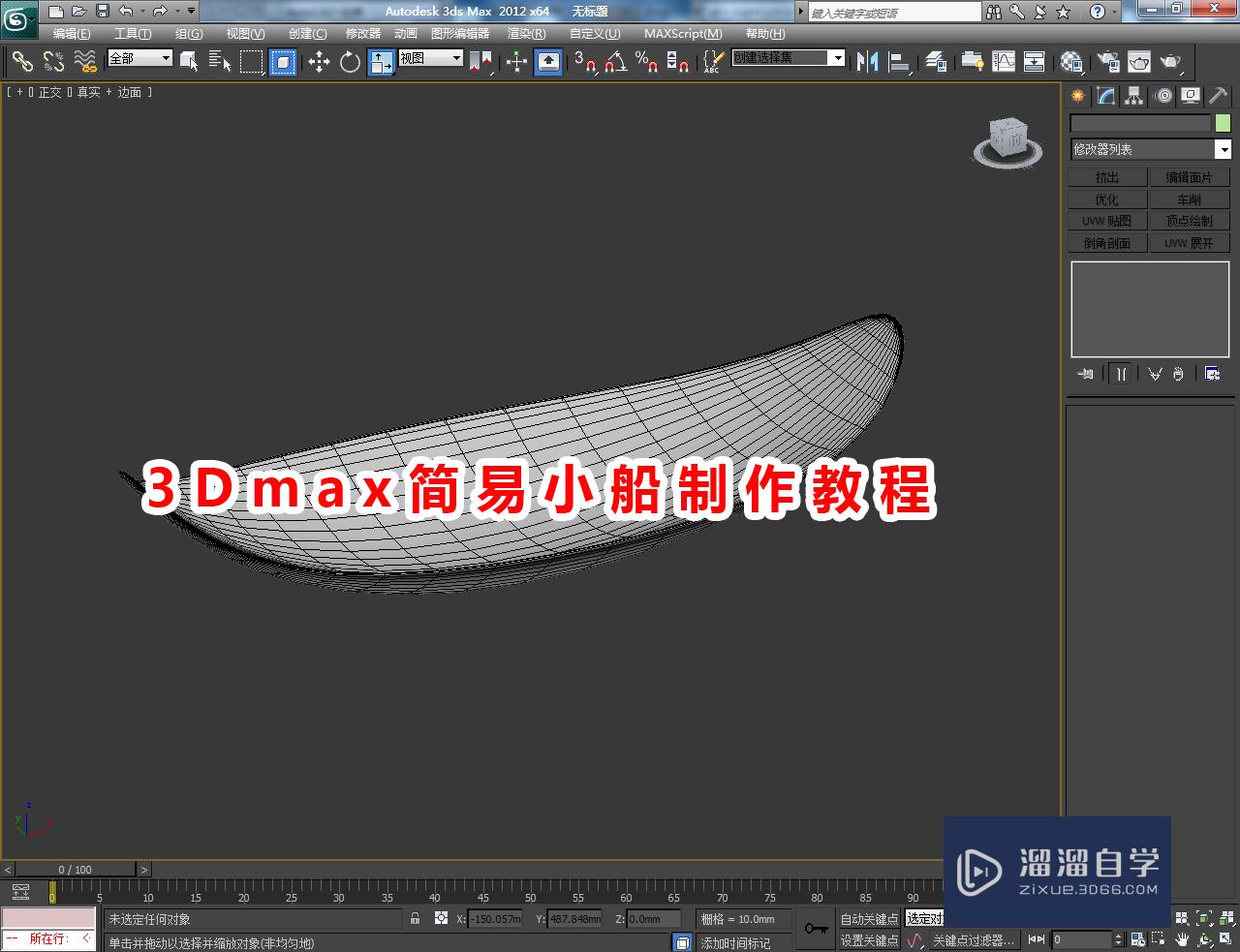Click the 编辑面片 modifier button
The height and width of the screenshot is (952, 1240).
(1189, 177)
